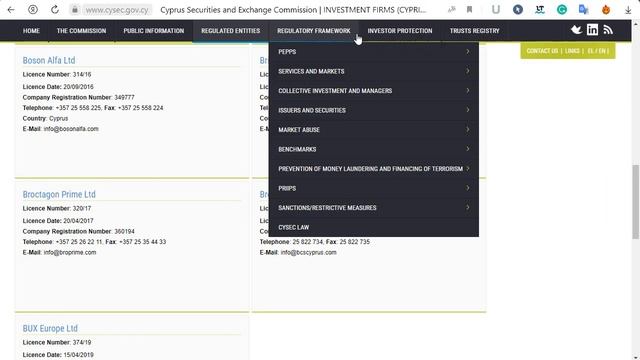Click the Contact Us link

542,51
